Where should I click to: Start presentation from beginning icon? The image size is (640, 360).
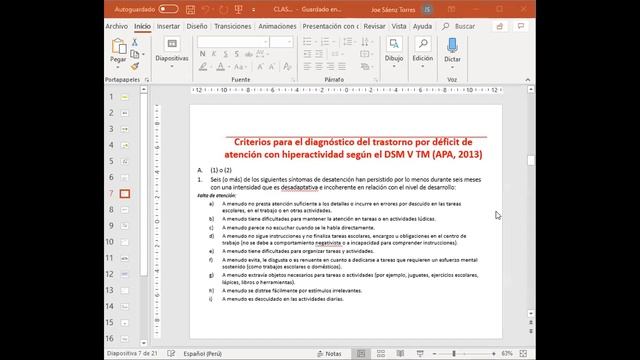pyautogui.click(x=239, y=9)
